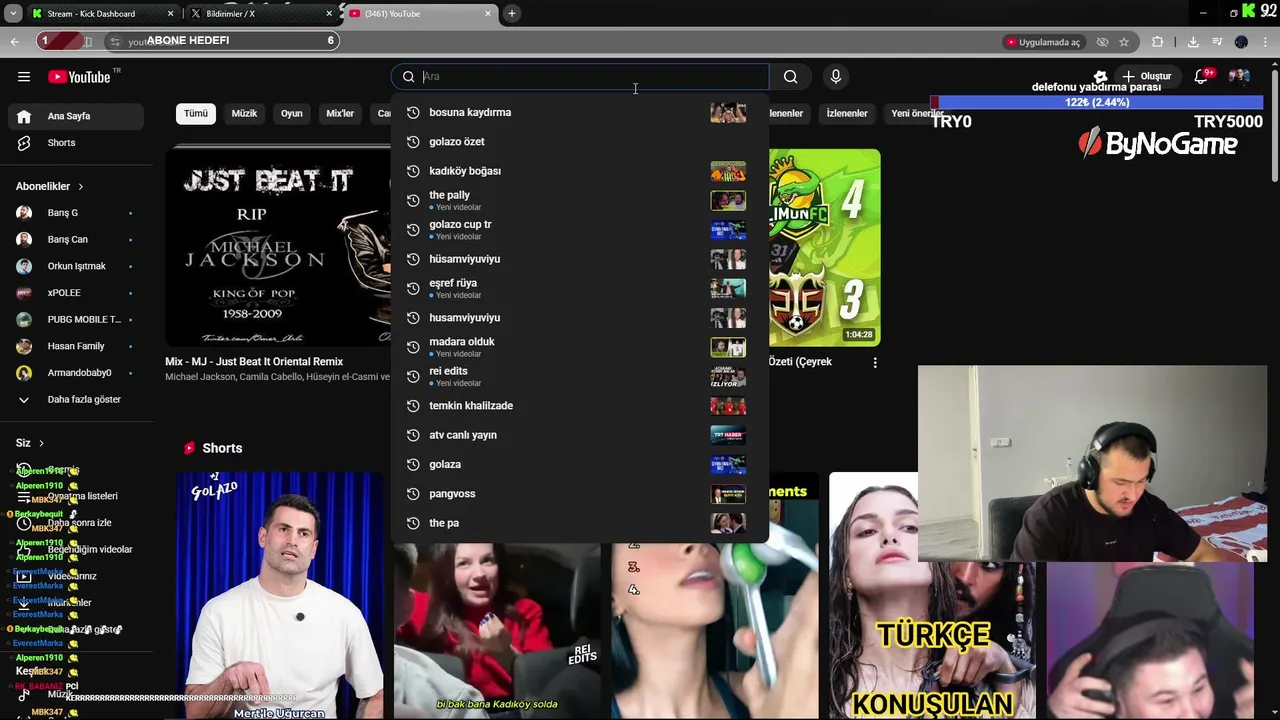Viewport: 1280px width, 720px height.
Task: Bookmark this page with the star icon
Action: coord(1124,42)
